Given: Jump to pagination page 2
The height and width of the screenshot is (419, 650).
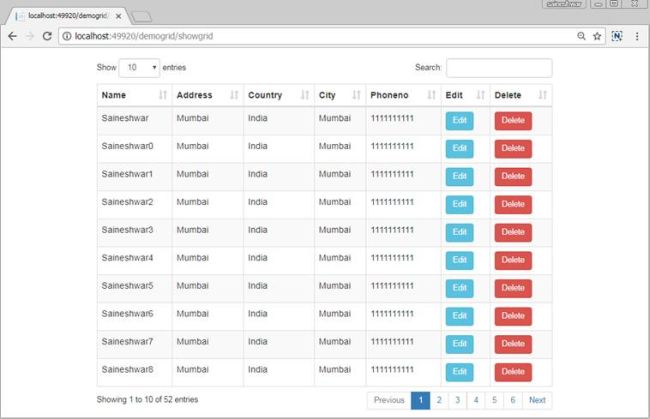Looking at the screenshot, I should pos(439,400).
